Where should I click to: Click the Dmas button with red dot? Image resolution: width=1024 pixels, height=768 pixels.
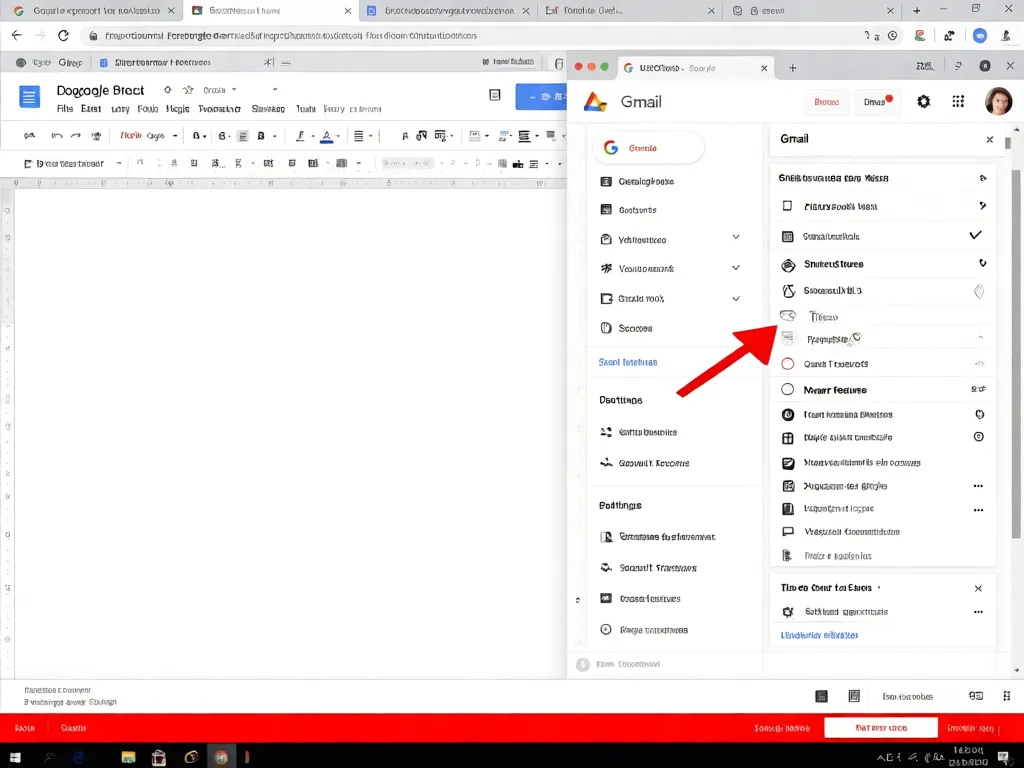click(878, 102)
